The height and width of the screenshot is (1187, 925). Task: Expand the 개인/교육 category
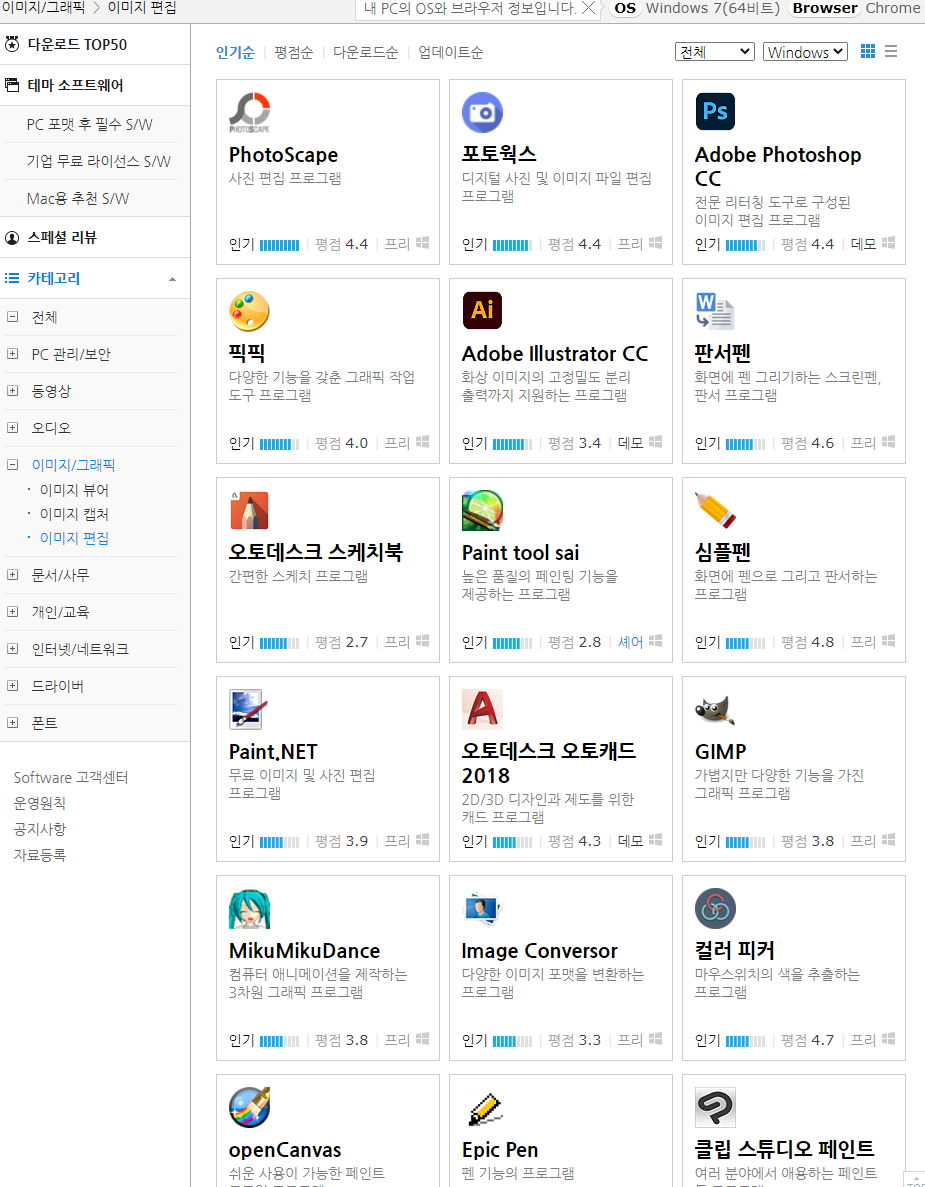click(12, 612)
